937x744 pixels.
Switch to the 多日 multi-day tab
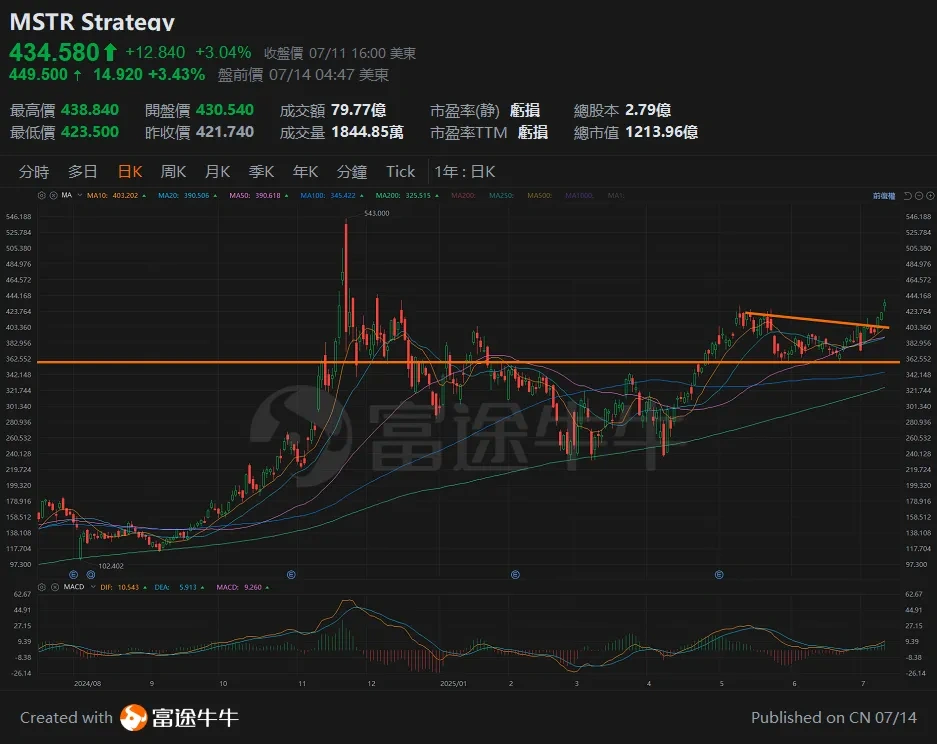click(82, 172)
